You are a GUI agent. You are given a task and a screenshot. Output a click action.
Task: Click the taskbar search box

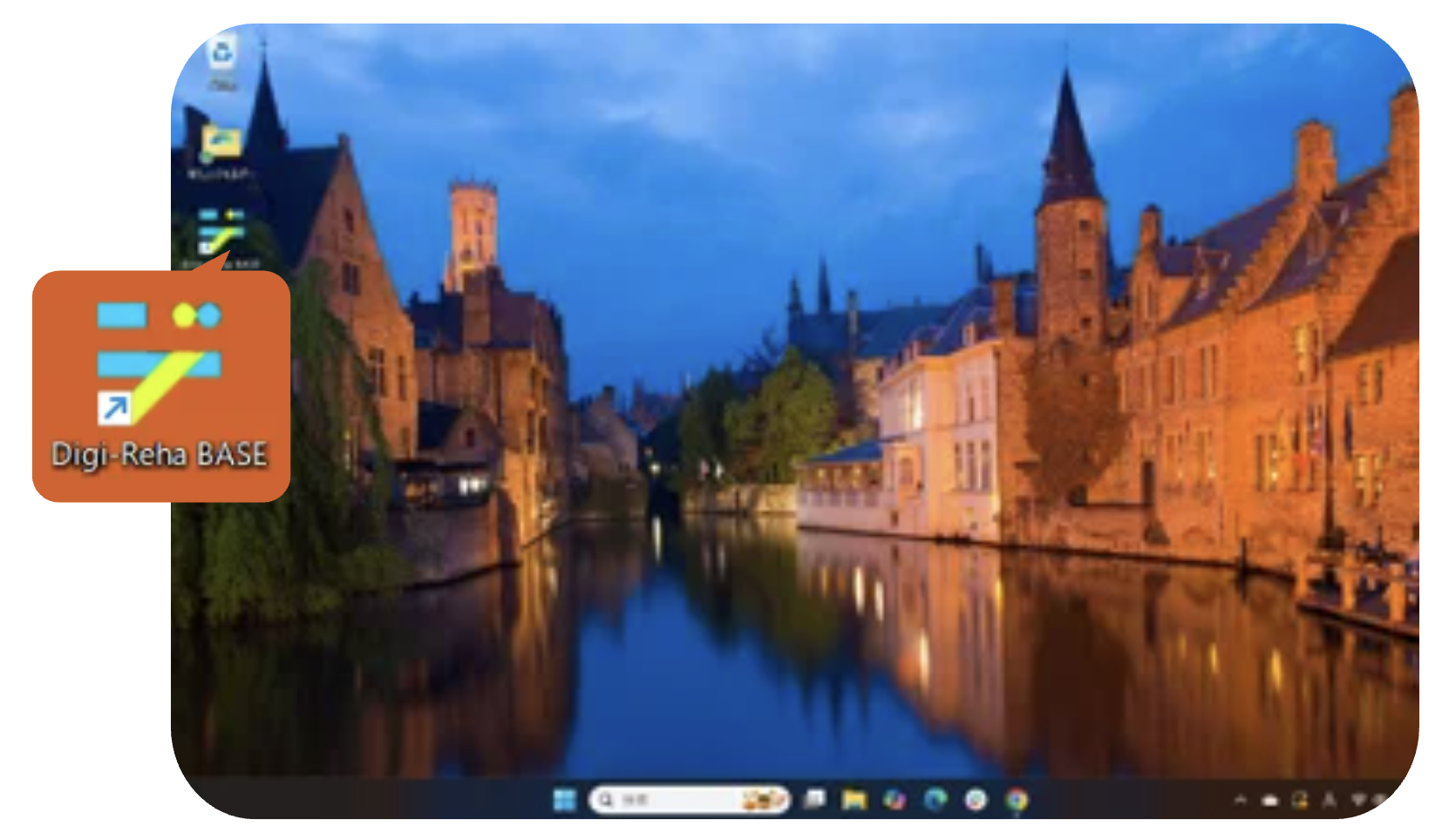click(689, 799)
